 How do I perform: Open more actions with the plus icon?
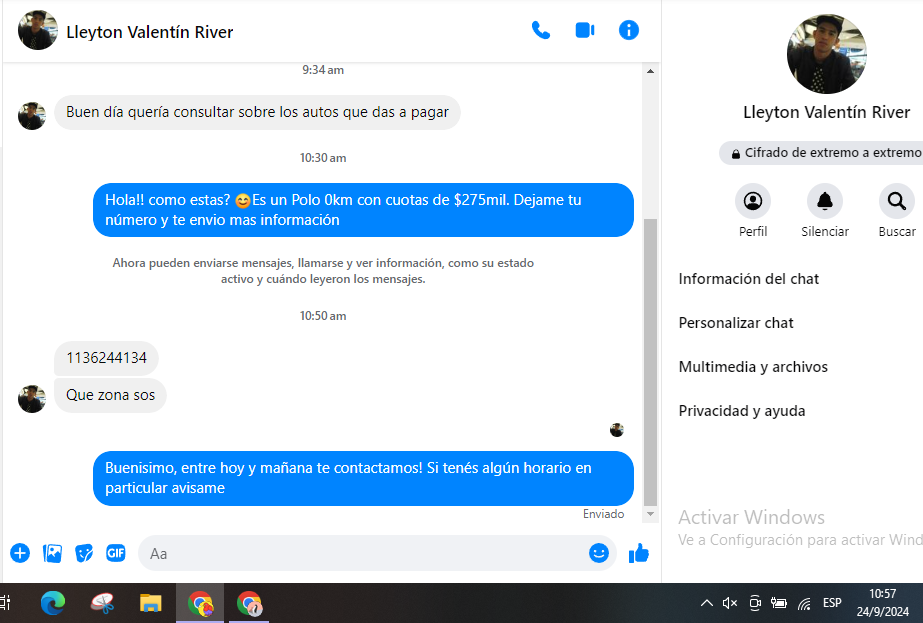(20, 553)
